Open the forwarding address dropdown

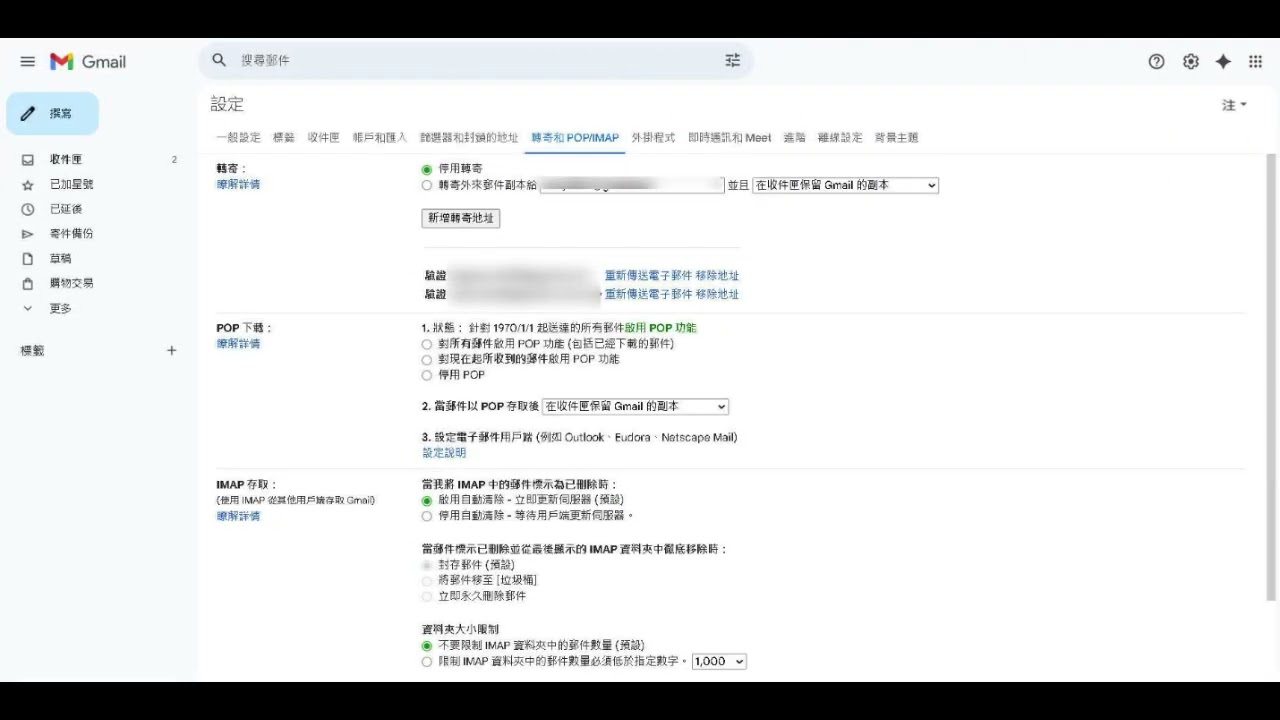tap(632, 185)
